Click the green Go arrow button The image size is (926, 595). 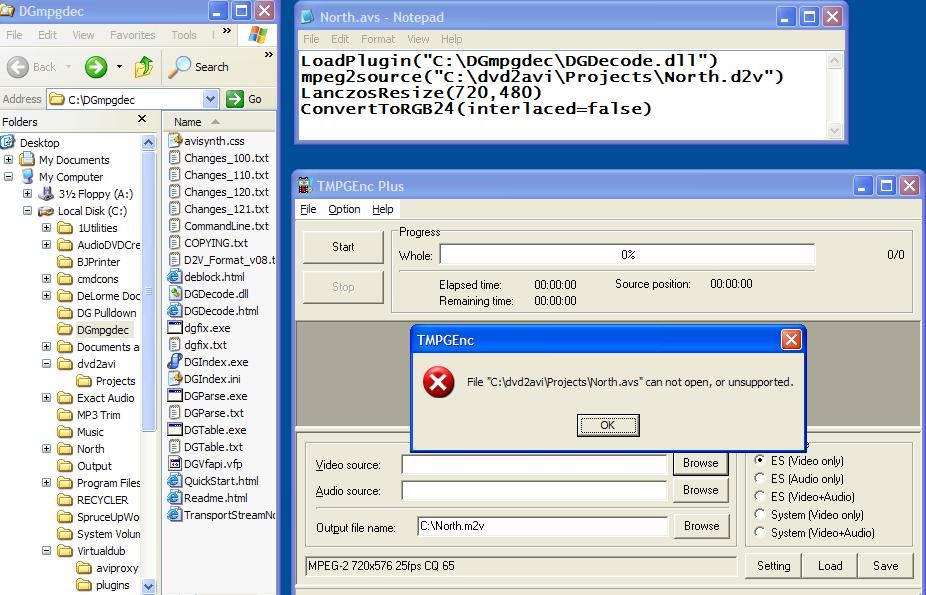tap(234, 99)
